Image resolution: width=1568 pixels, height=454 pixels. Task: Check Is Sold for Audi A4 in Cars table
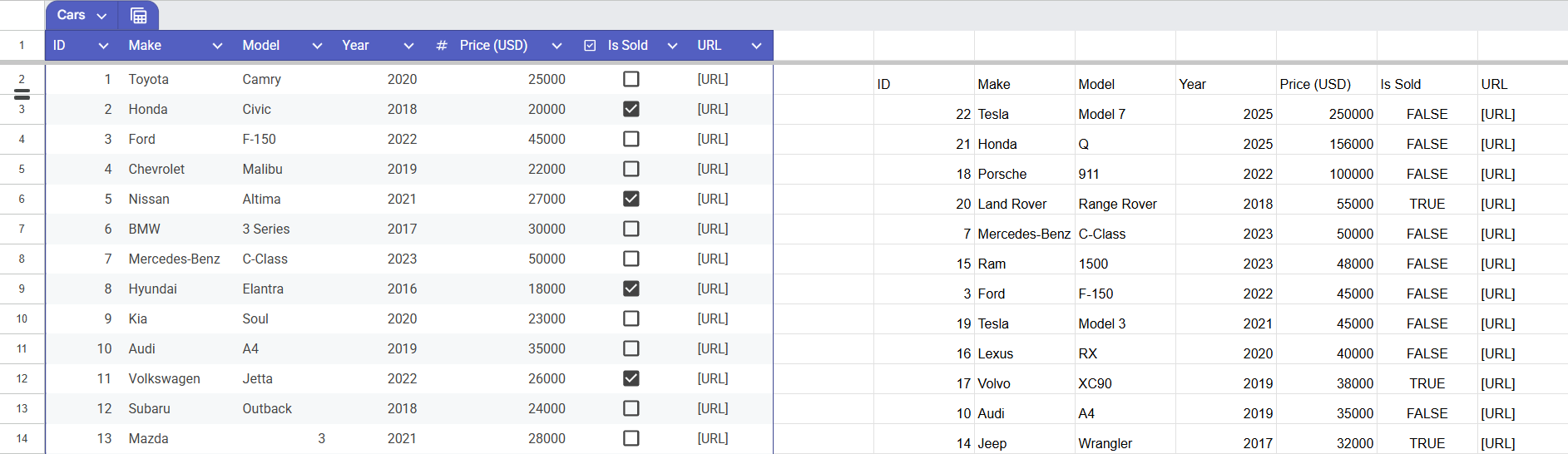(631, 348)
